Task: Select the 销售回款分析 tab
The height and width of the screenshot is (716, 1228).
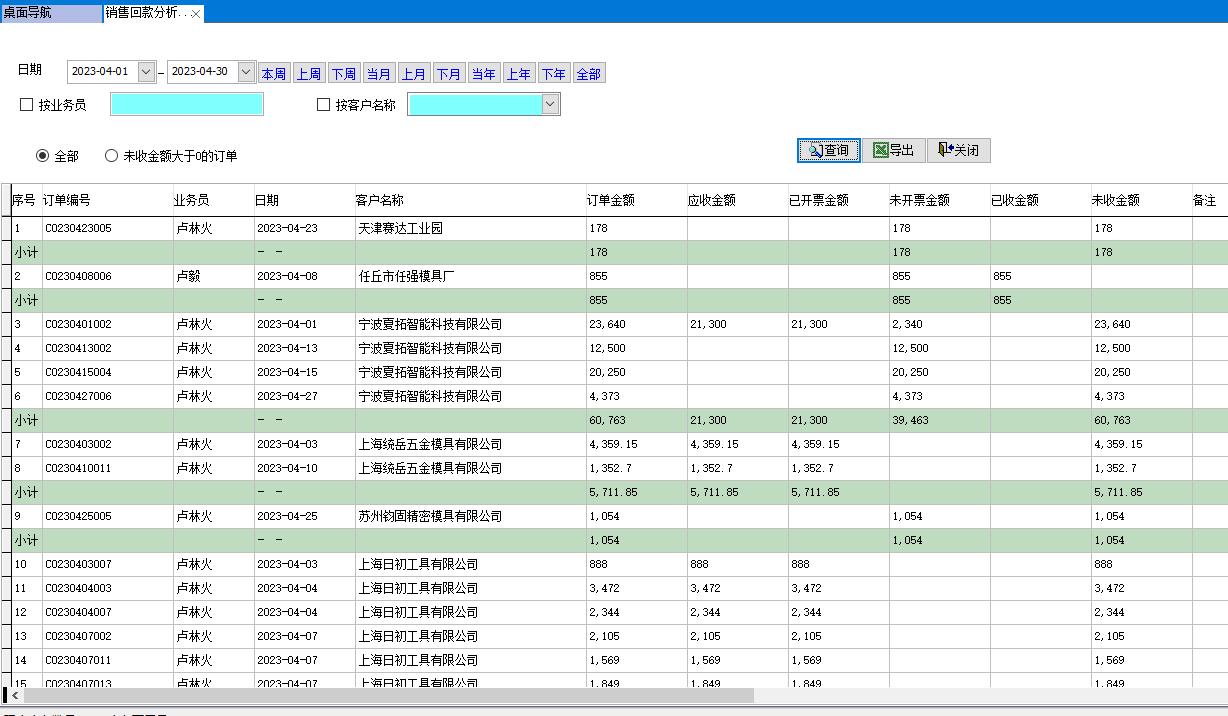Action: (x=144, y=13)
